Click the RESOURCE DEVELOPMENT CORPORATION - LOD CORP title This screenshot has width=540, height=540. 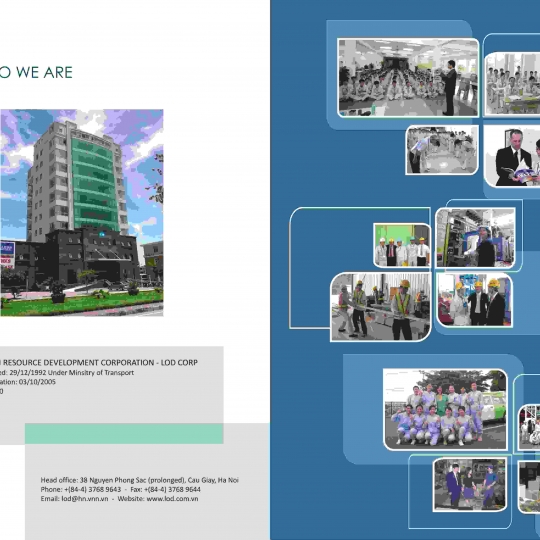click(100, 362)
